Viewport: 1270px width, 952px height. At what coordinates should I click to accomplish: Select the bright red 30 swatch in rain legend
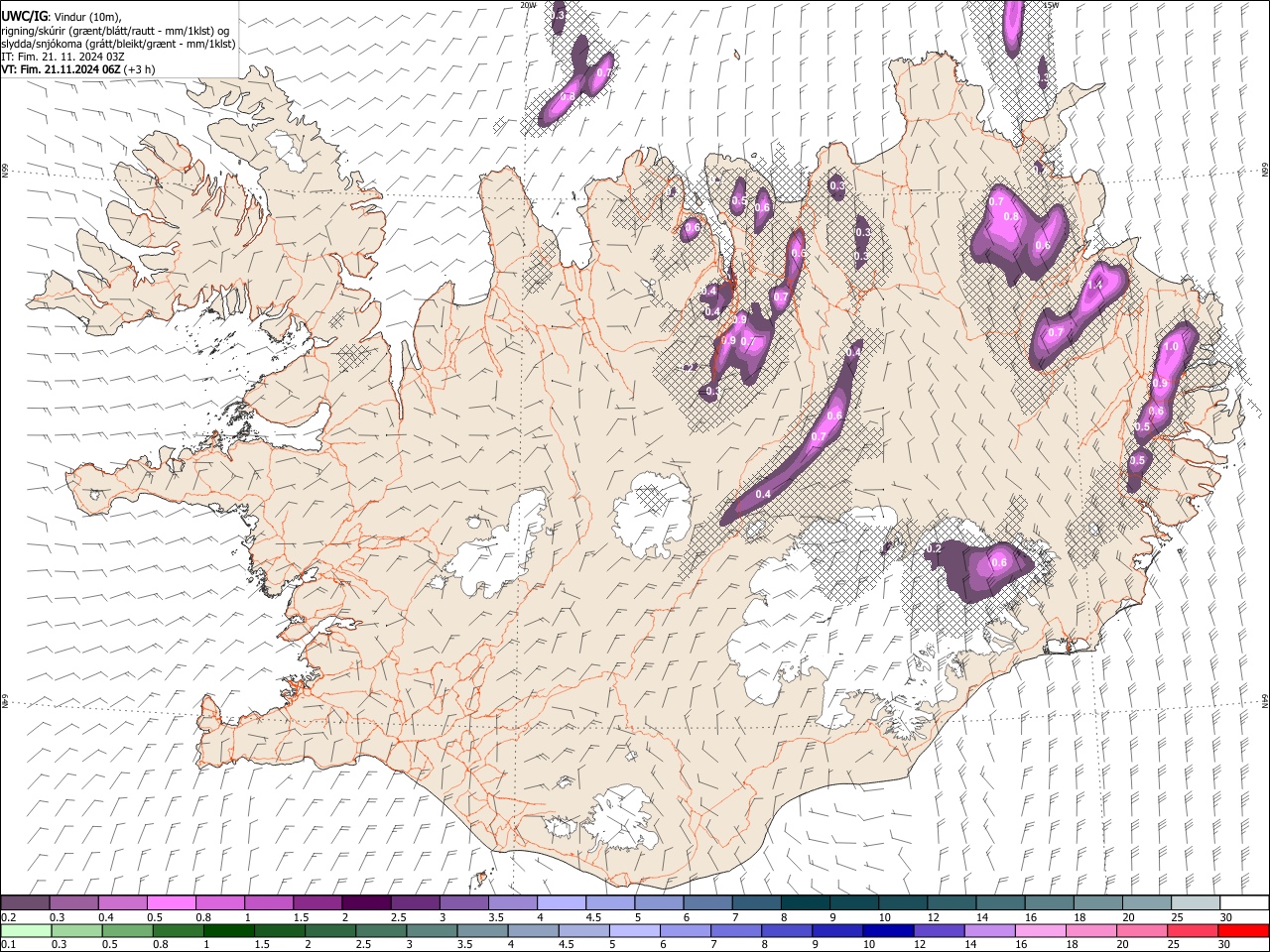[1243, 930]
